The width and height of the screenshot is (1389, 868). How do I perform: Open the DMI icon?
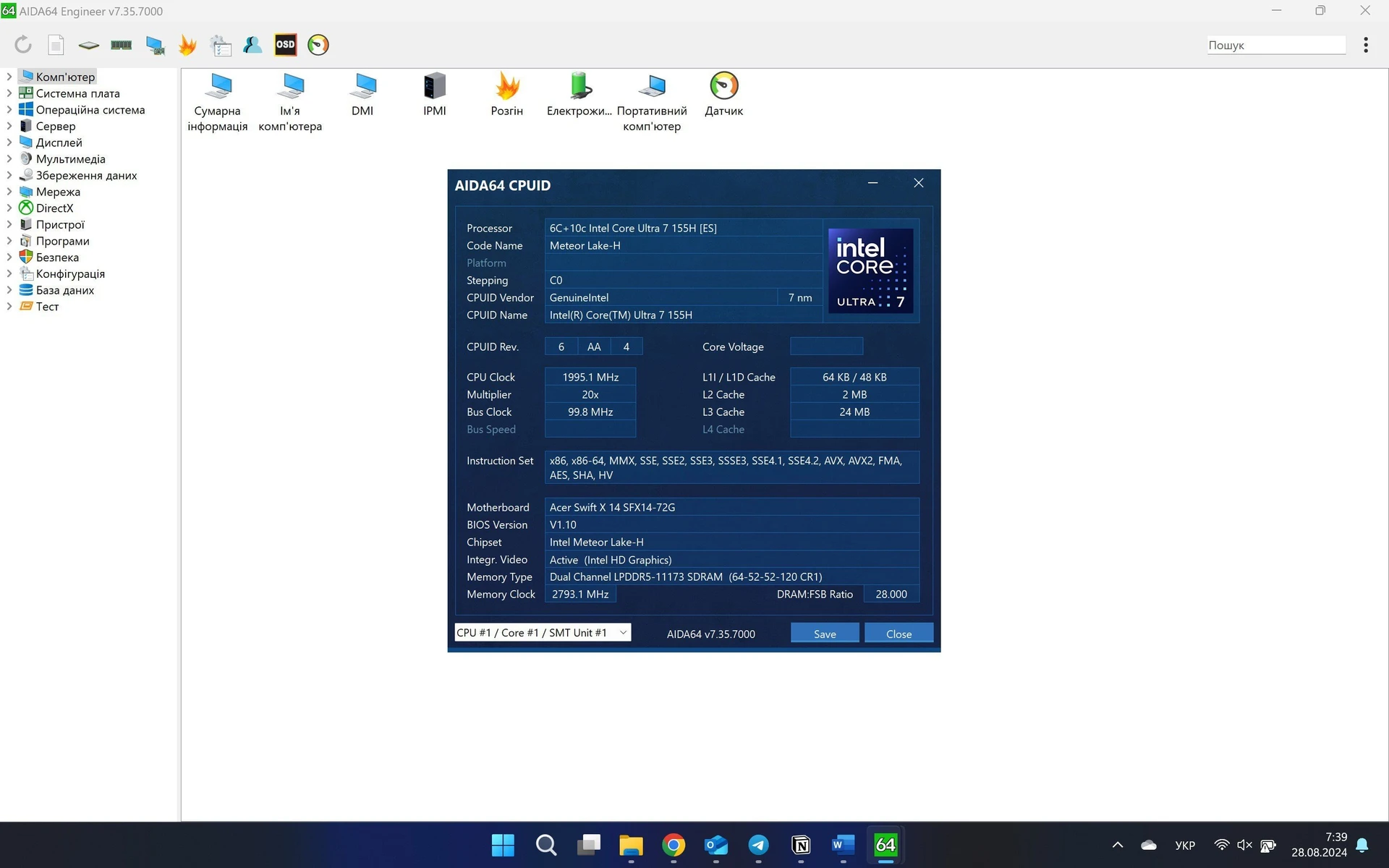click(362, 95)
